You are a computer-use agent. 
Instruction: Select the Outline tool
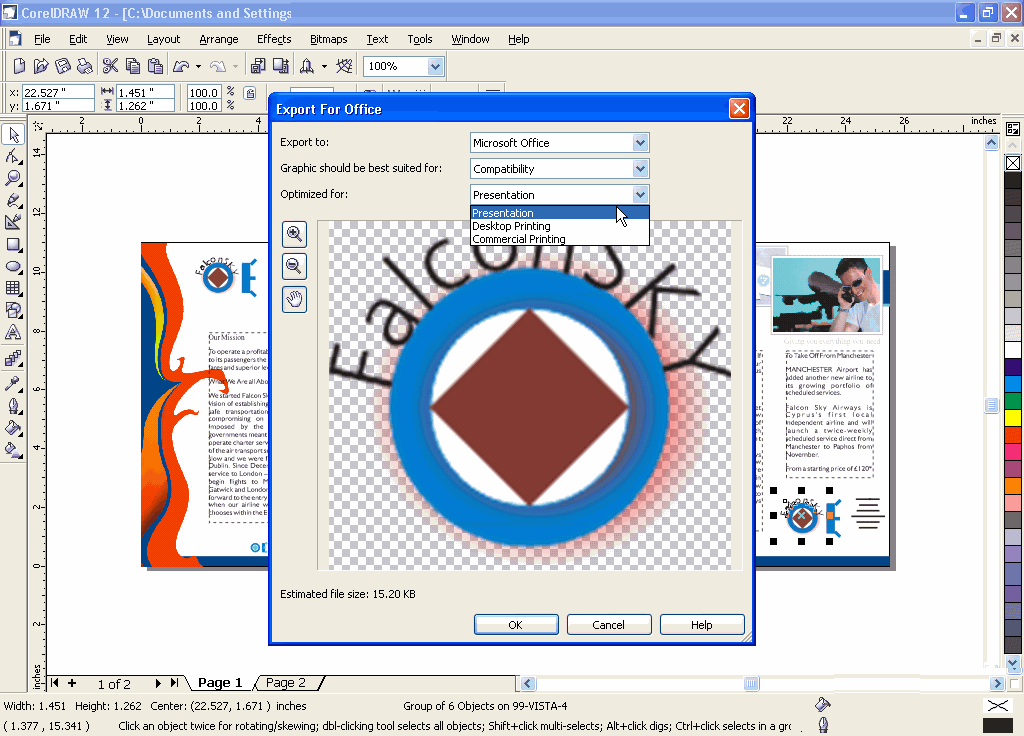[13, 406]
